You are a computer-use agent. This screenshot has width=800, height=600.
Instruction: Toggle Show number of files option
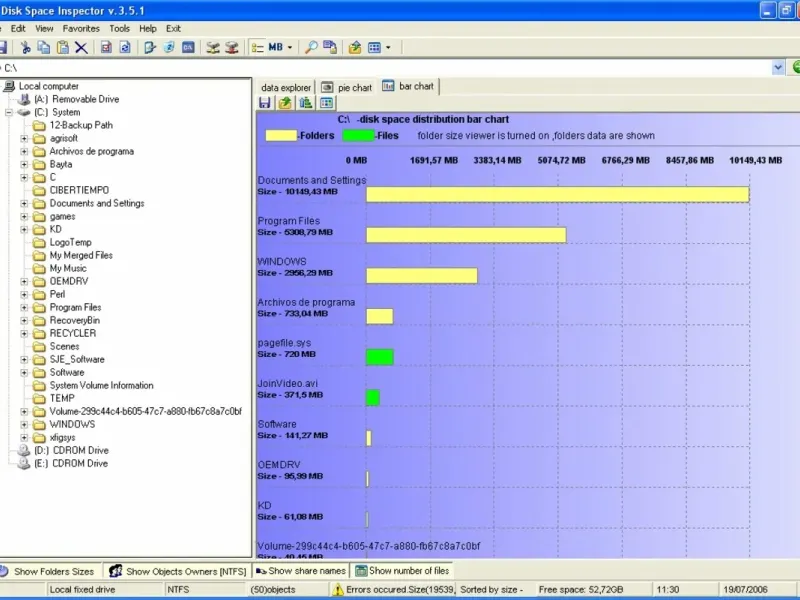(402, 570)
